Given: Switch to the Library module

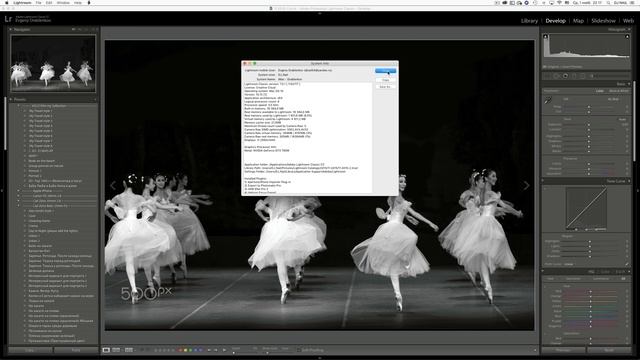Looking at the screenshot, I should (529, 20).
